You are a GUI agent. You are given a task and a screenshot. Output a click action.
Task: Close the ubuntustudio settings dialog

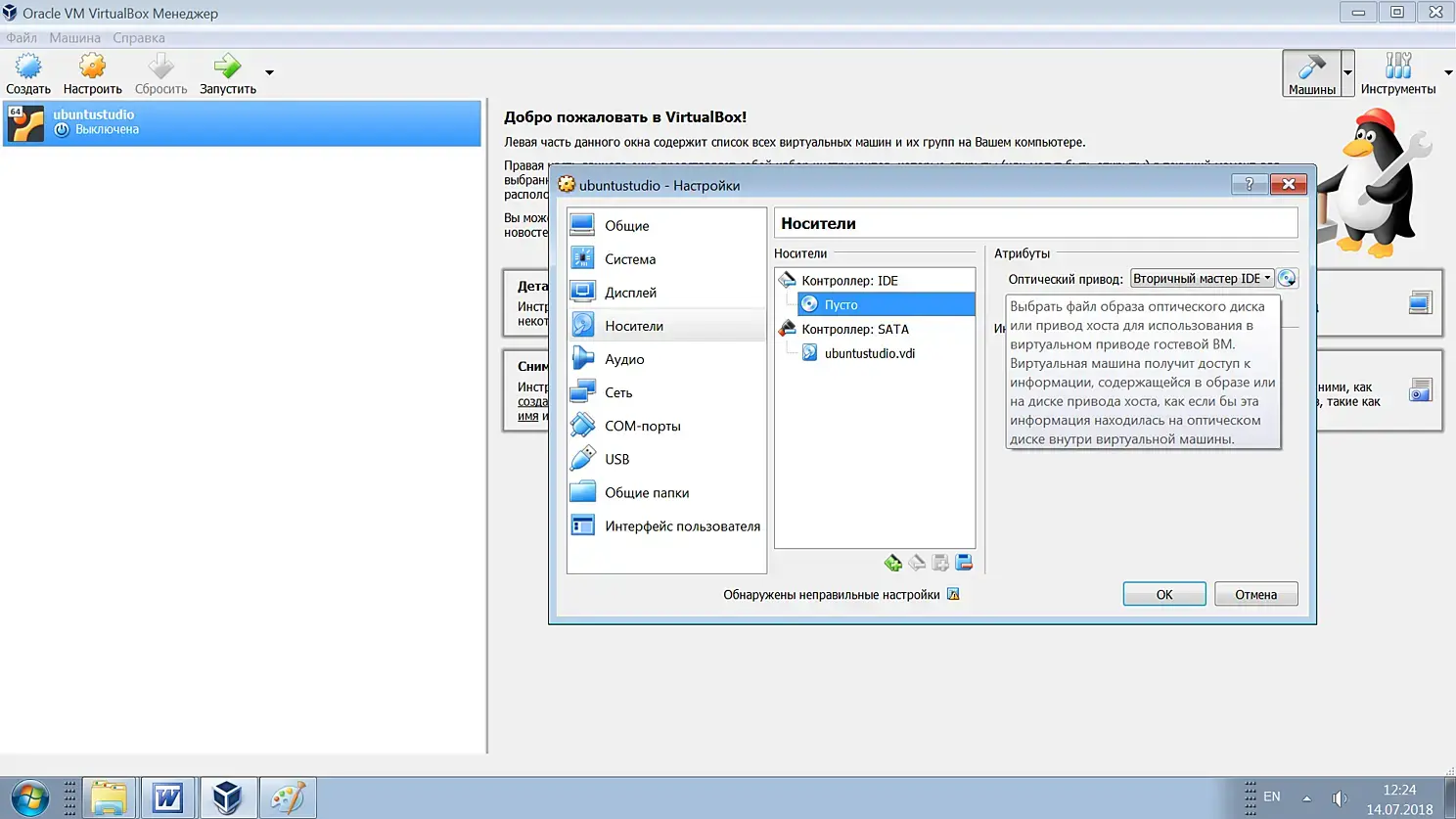[1289, 184]
